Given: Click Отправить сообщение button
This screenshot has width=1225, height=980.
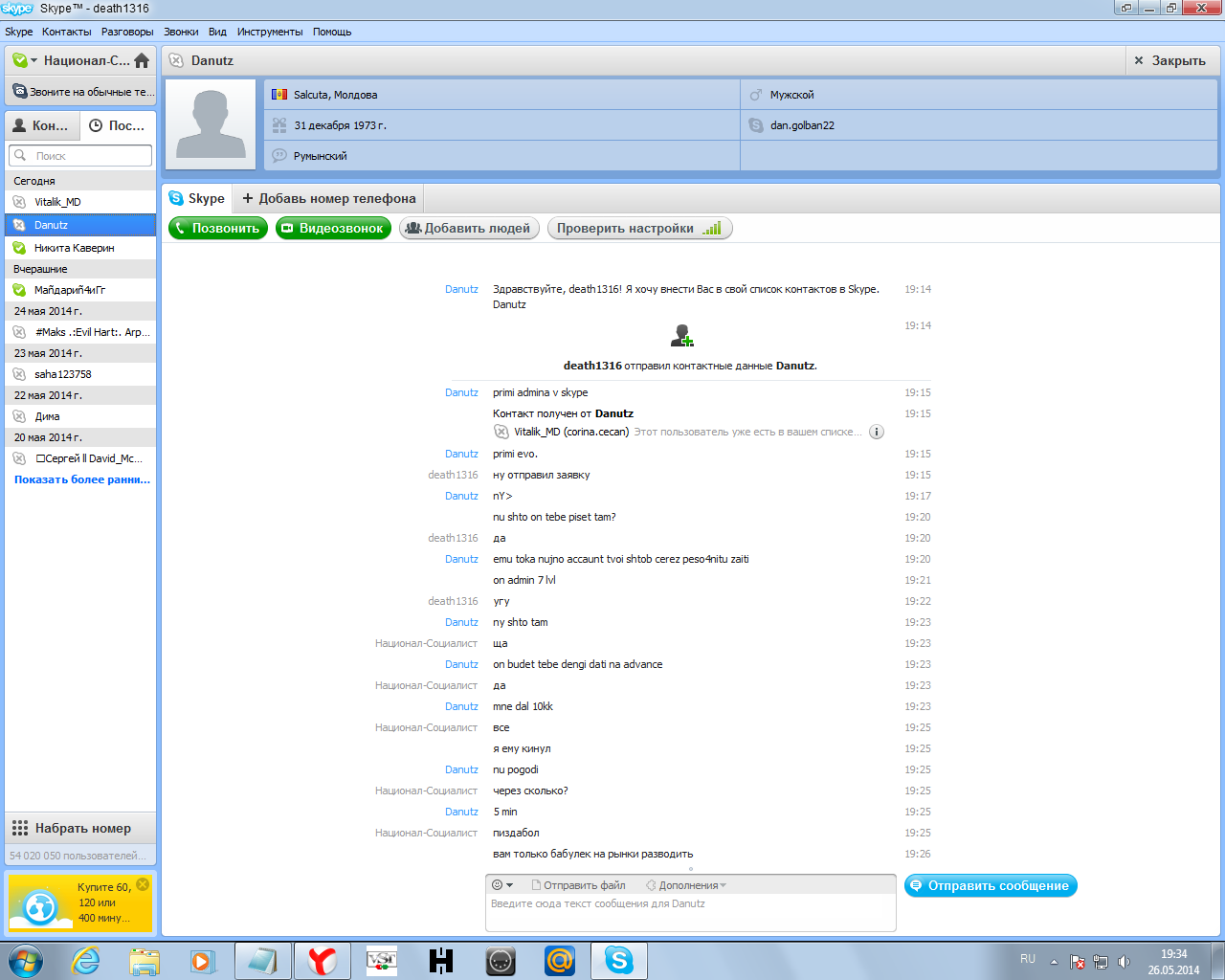Looking at the screenshot, I should 991,885.
